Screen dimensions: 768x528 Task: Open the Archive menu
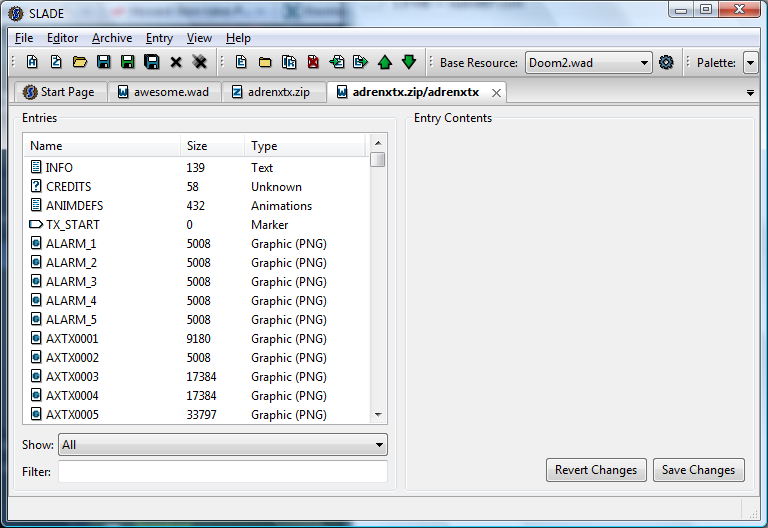(112, 38)
